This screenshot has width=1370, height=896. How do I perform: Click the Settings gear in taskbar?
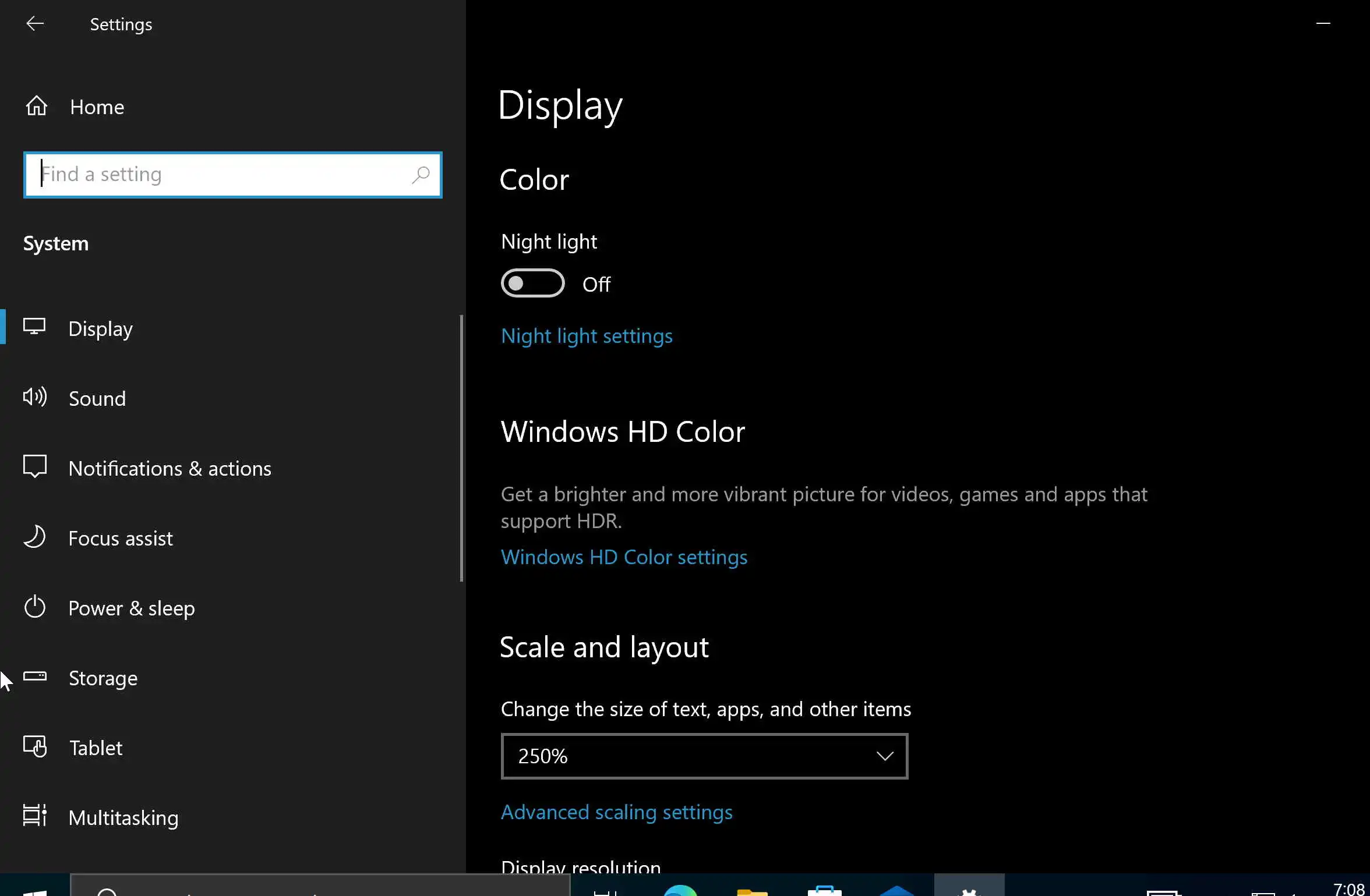[969, 889]
